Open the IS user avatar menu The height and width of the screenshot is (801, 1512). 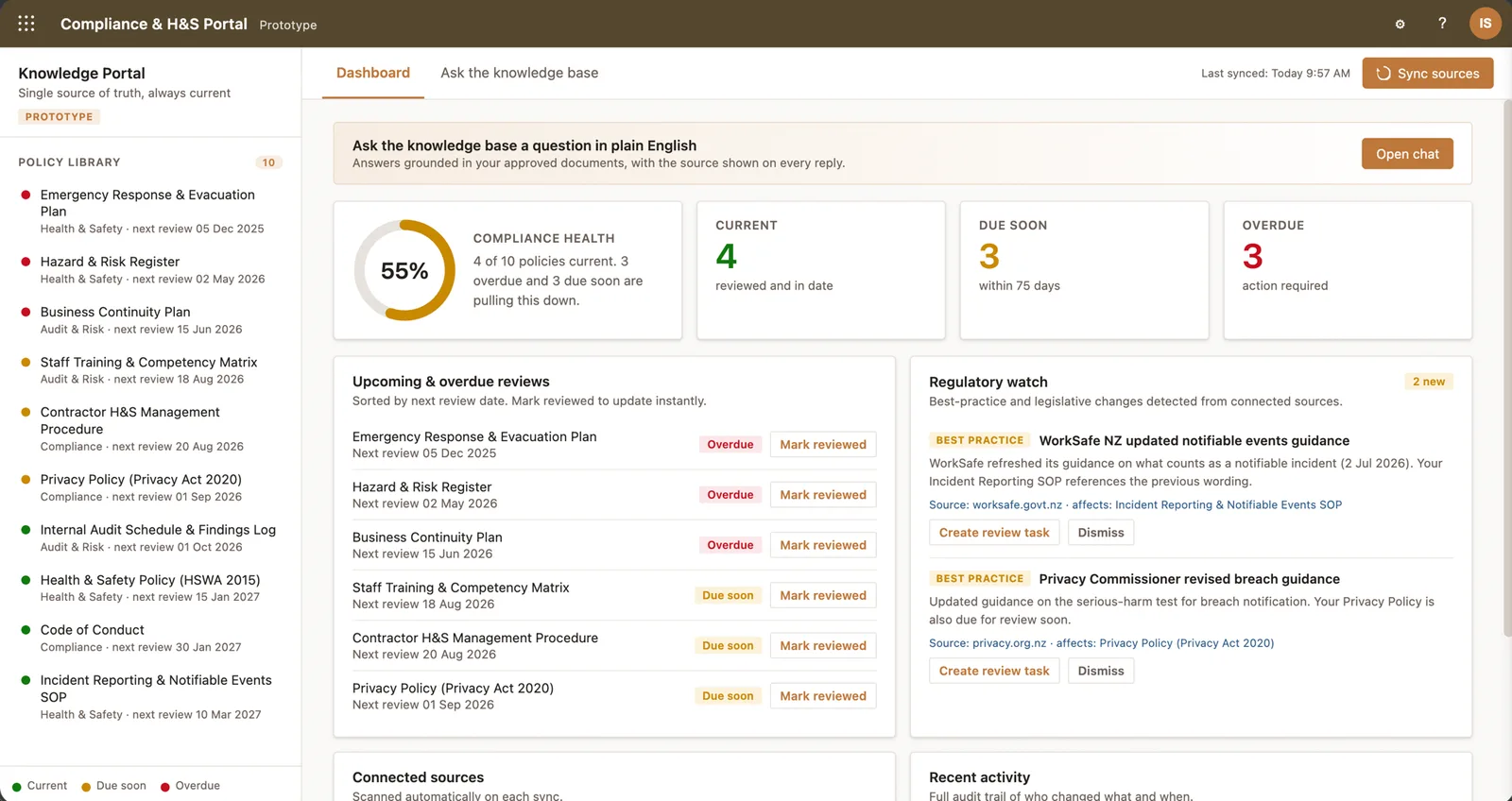tap(1485, 24)
